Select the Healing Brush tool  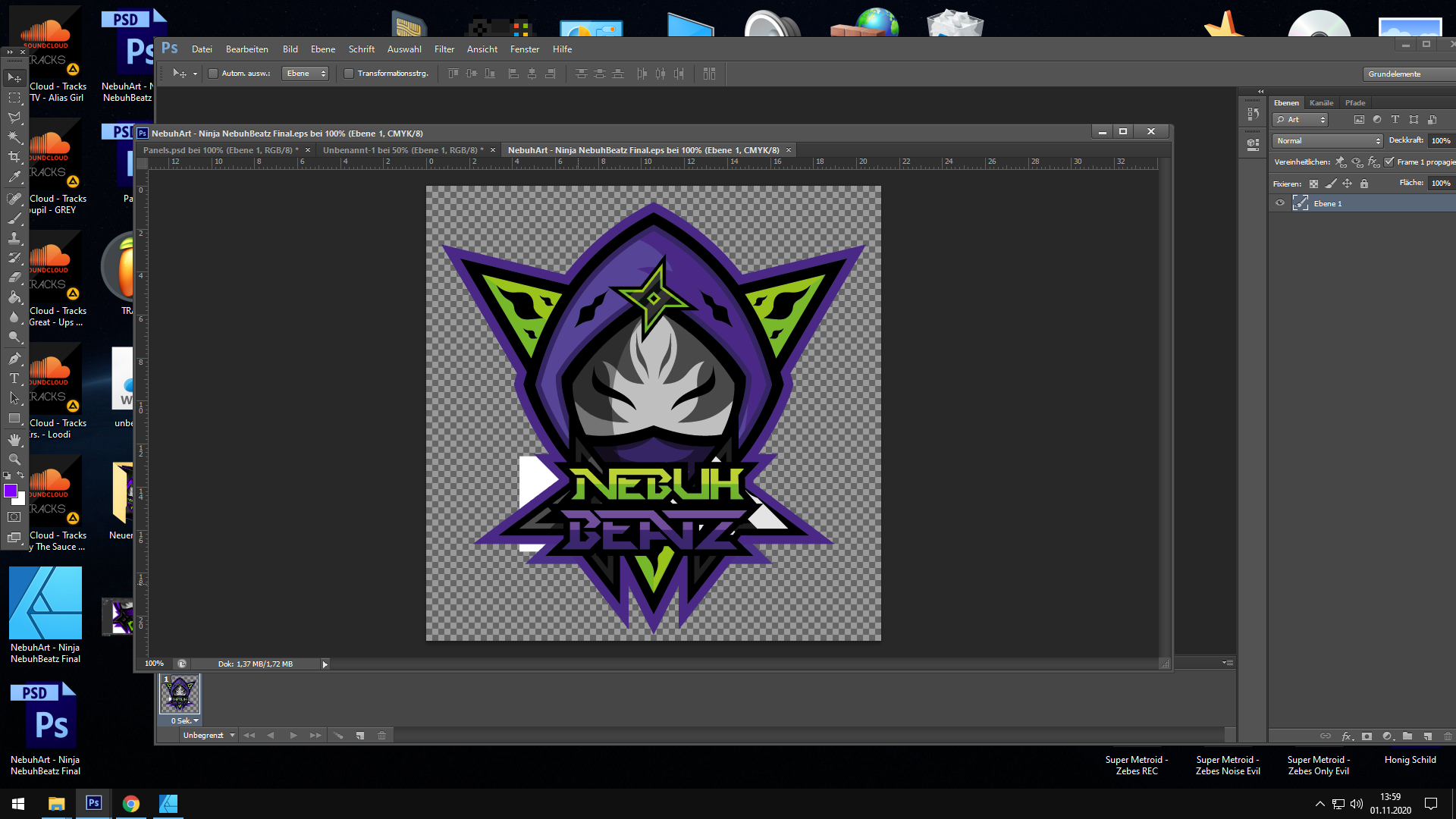tap(14, 199)
